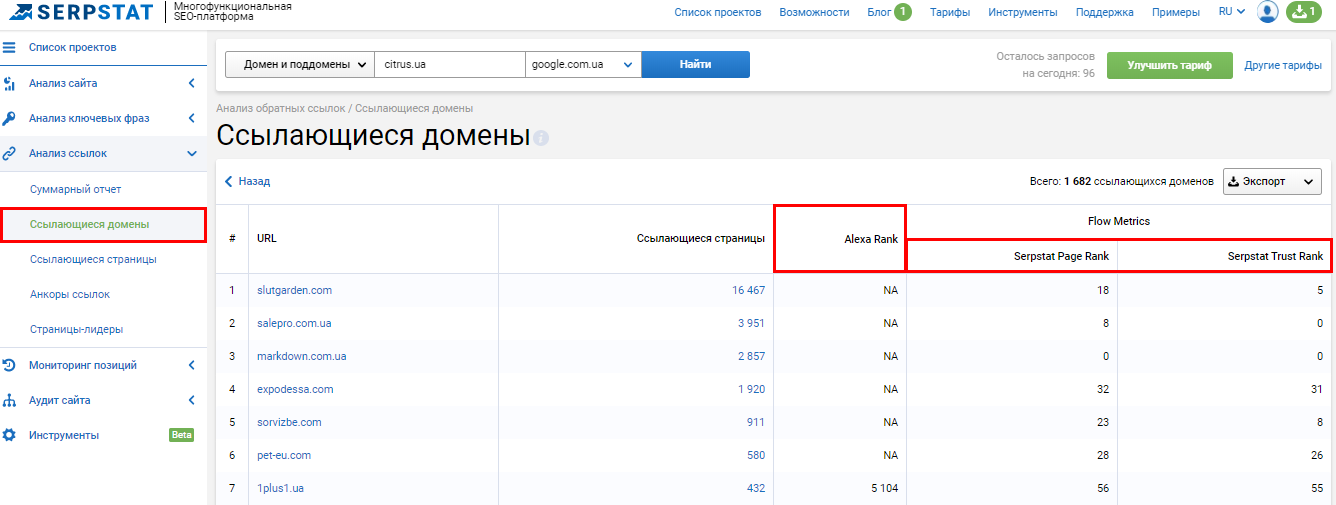Open Суммарный отчет in the sidebar

tap(75, 189)
